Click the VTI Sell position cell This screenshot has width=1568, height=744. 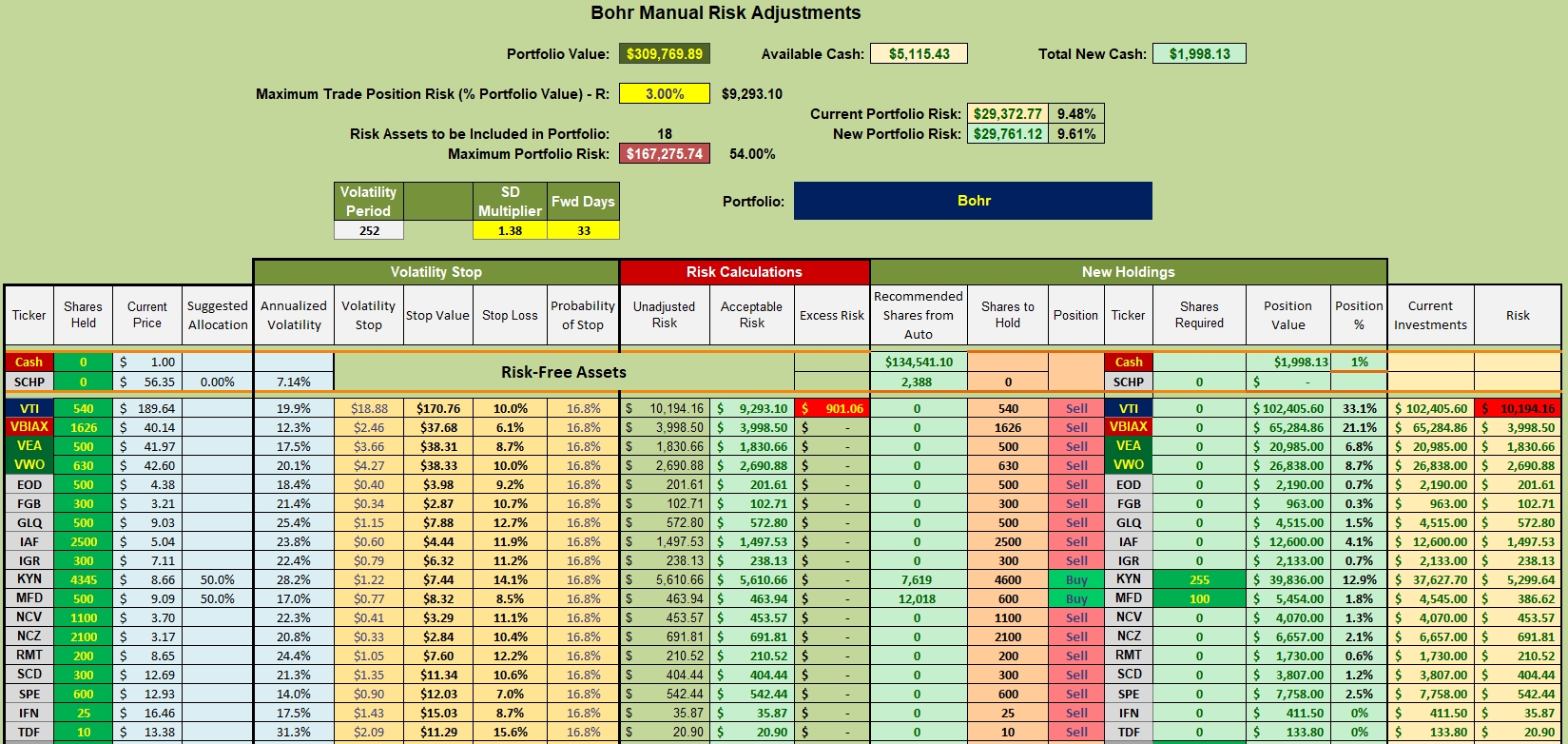coord(1076,408)
